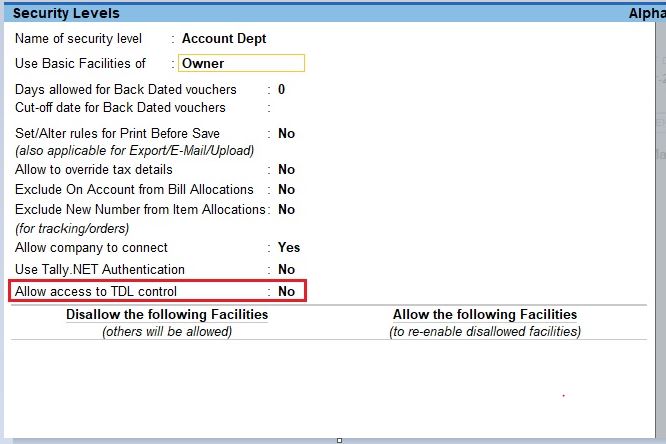Screen dimensions: 666x444
Task: Toggle Set/Alter rules for Print Before Save
Action: coord(286,133)
